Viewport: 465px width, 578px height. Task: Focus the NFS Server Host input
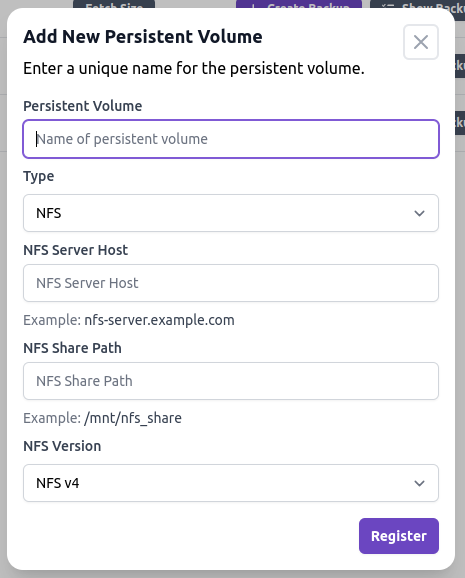click(231, 283)
